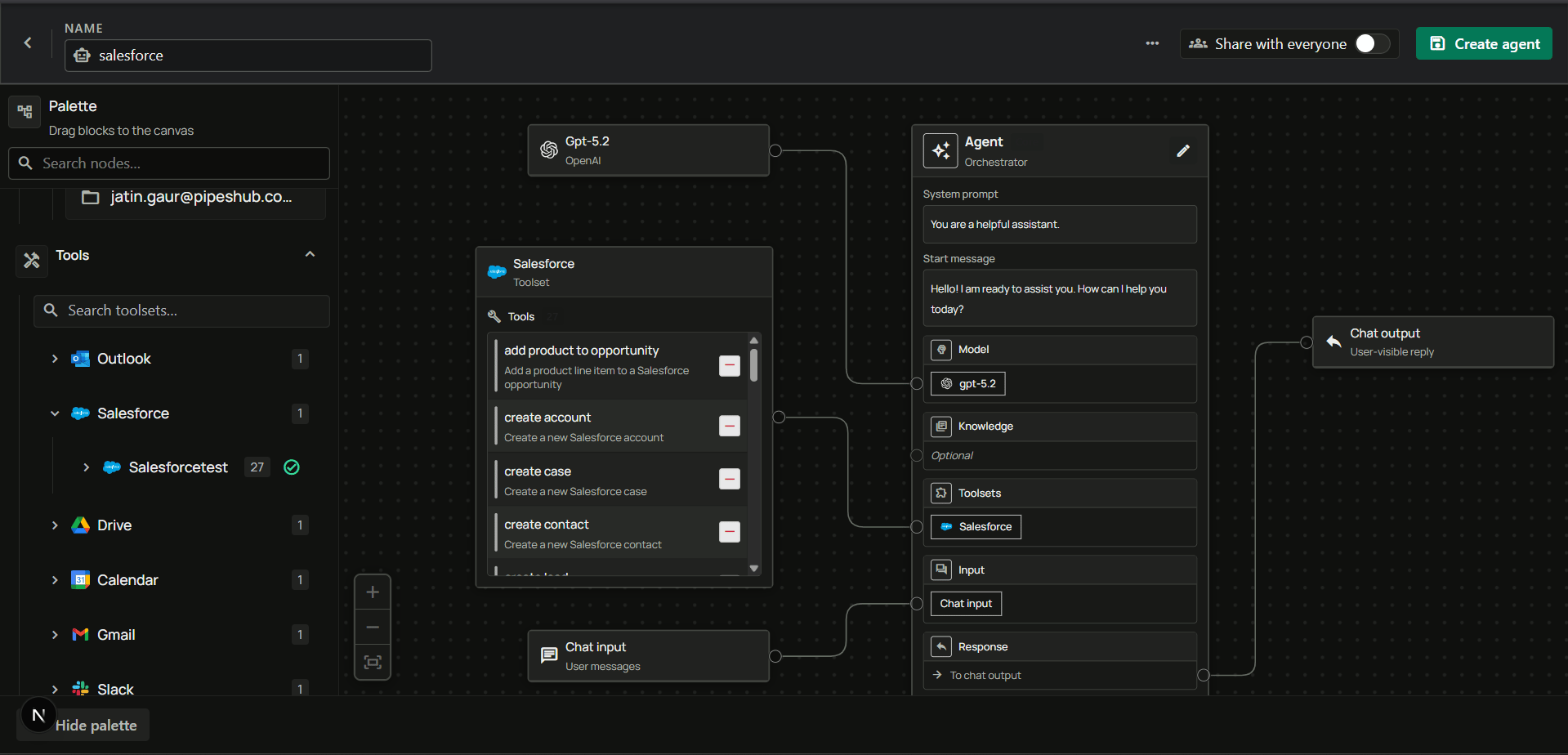1568x755 pixels.
Task: Expand the Drive toolset
Action: pos(55,525)
